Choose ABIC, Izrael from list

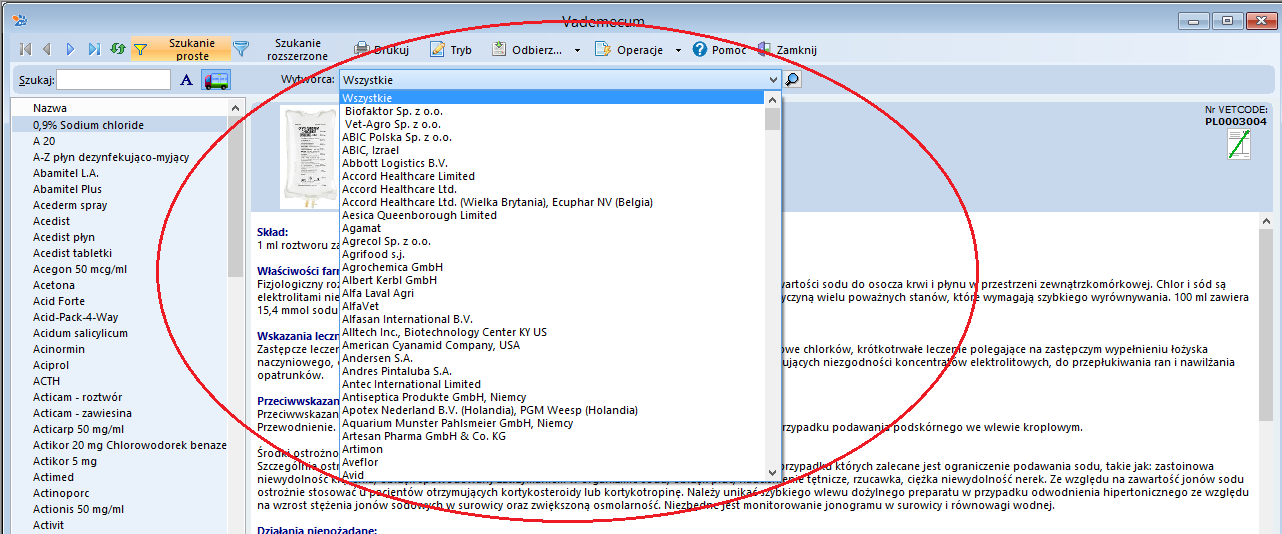[553, 150]
